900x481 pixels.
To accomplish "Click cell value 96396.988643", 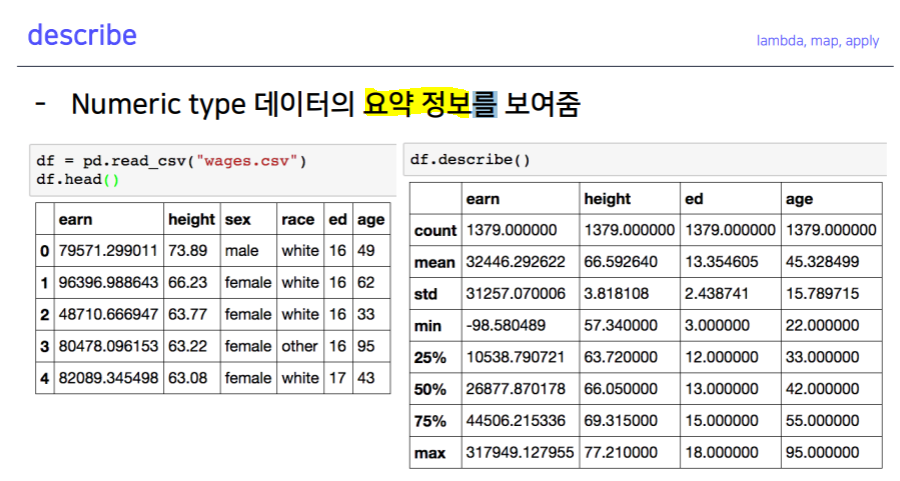I will point(108,282).
